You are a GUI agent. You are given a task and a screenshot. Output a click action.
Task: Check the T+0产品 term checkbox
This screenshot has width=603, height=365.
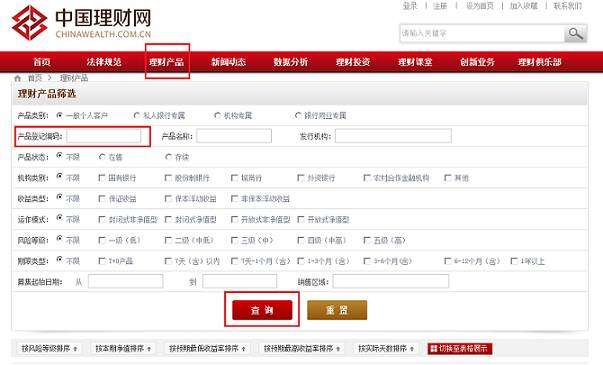click(102, 261)
